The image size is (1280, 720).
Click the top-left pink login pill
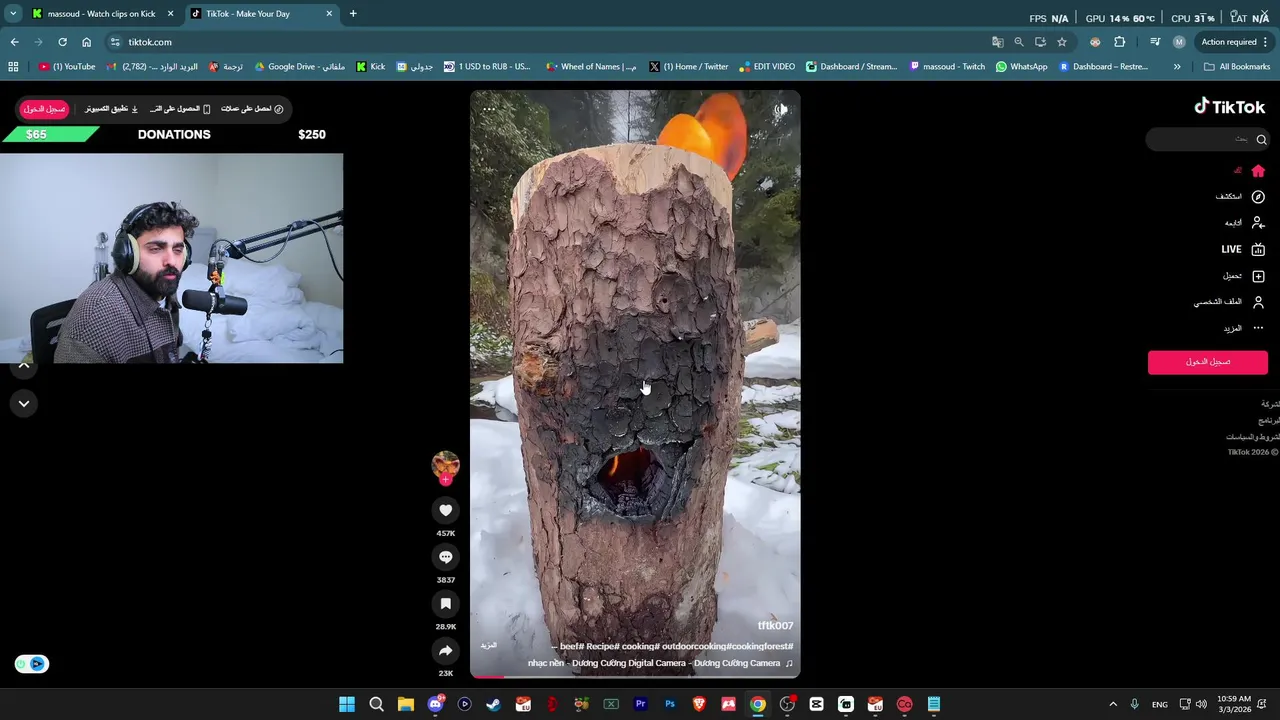coord(45,109)
